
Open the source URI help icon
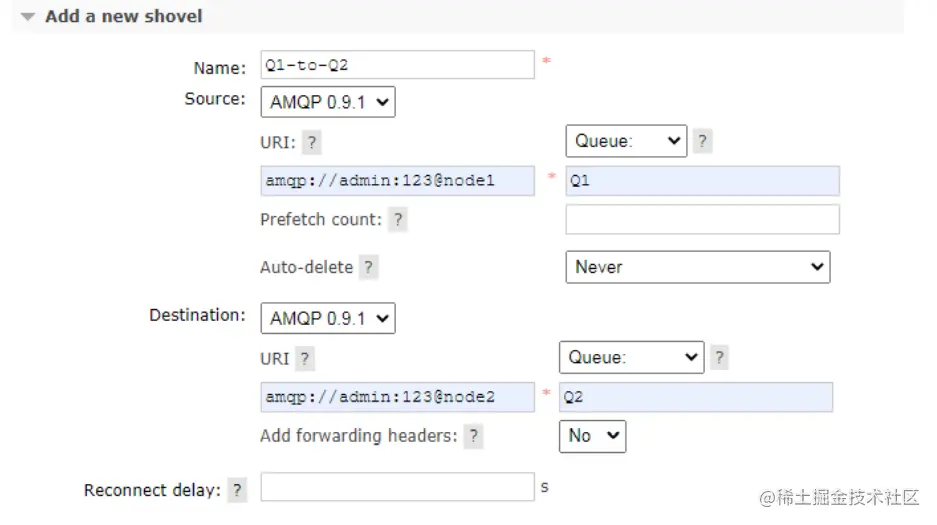tap(311, 142)
